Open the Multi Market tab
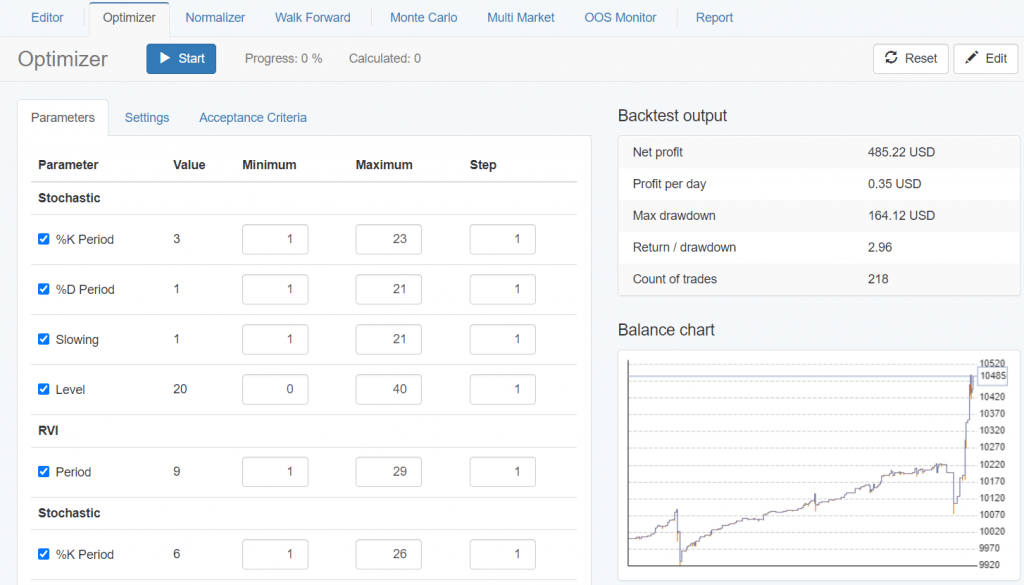The height and width of the screenshot is (585, 1024). [520, 17]
